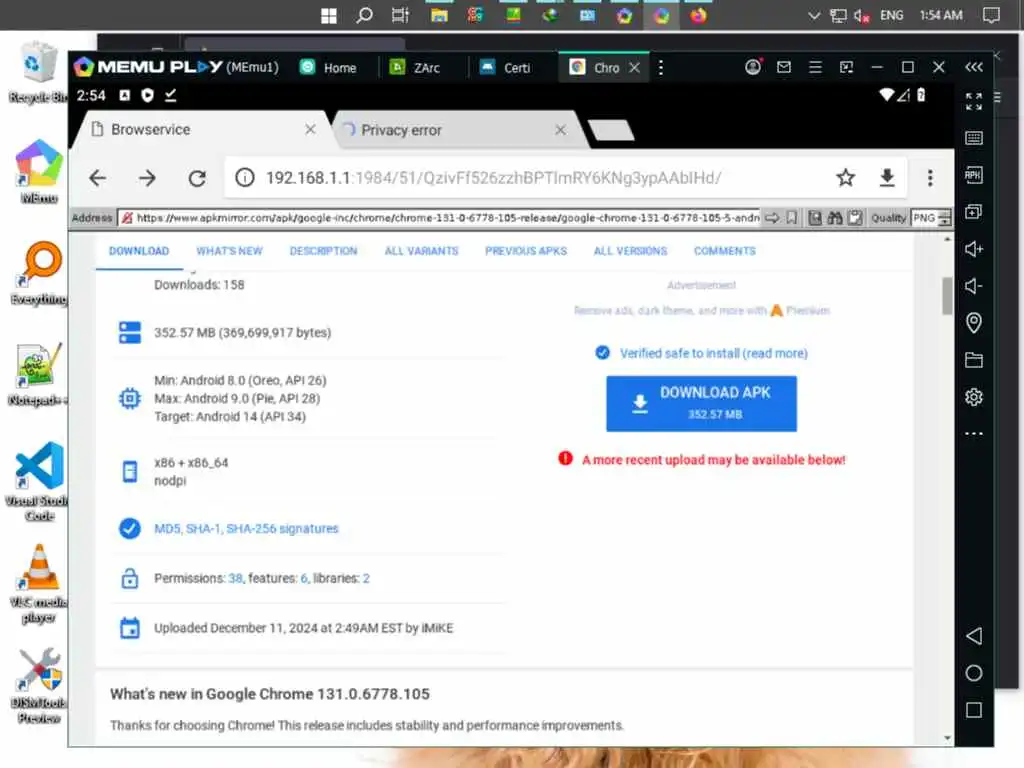Click the Browservice binoculars find icon
The width and height of the screenshot is (1024, 768).
click(x=835, y=217)
